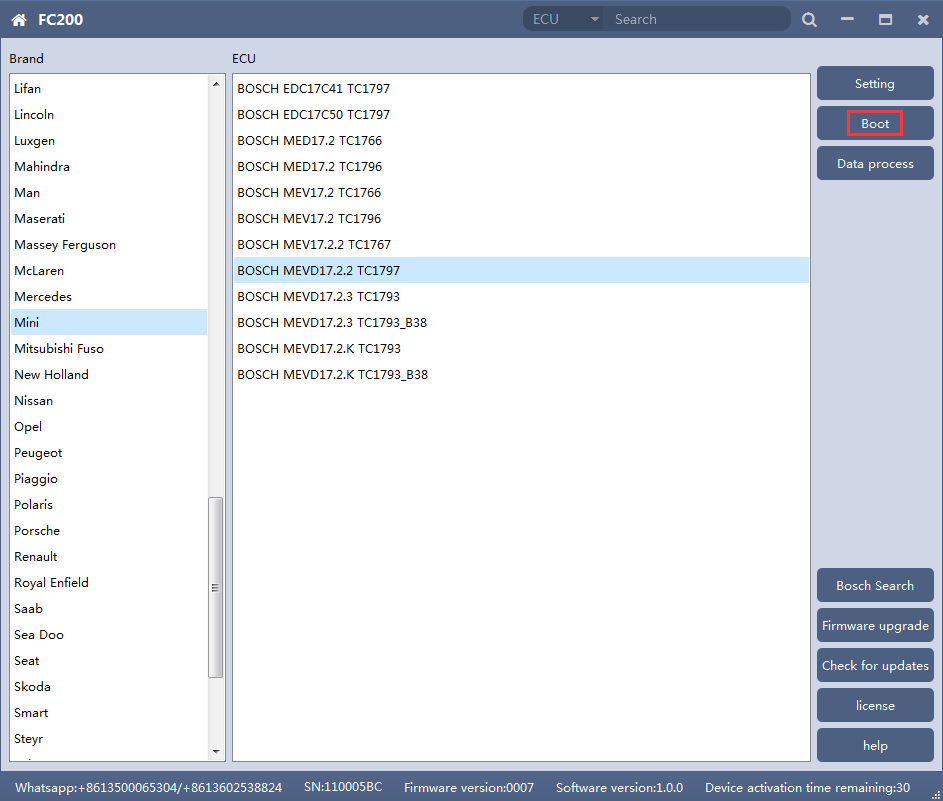Select Opel brand

[x=109, y=426]
